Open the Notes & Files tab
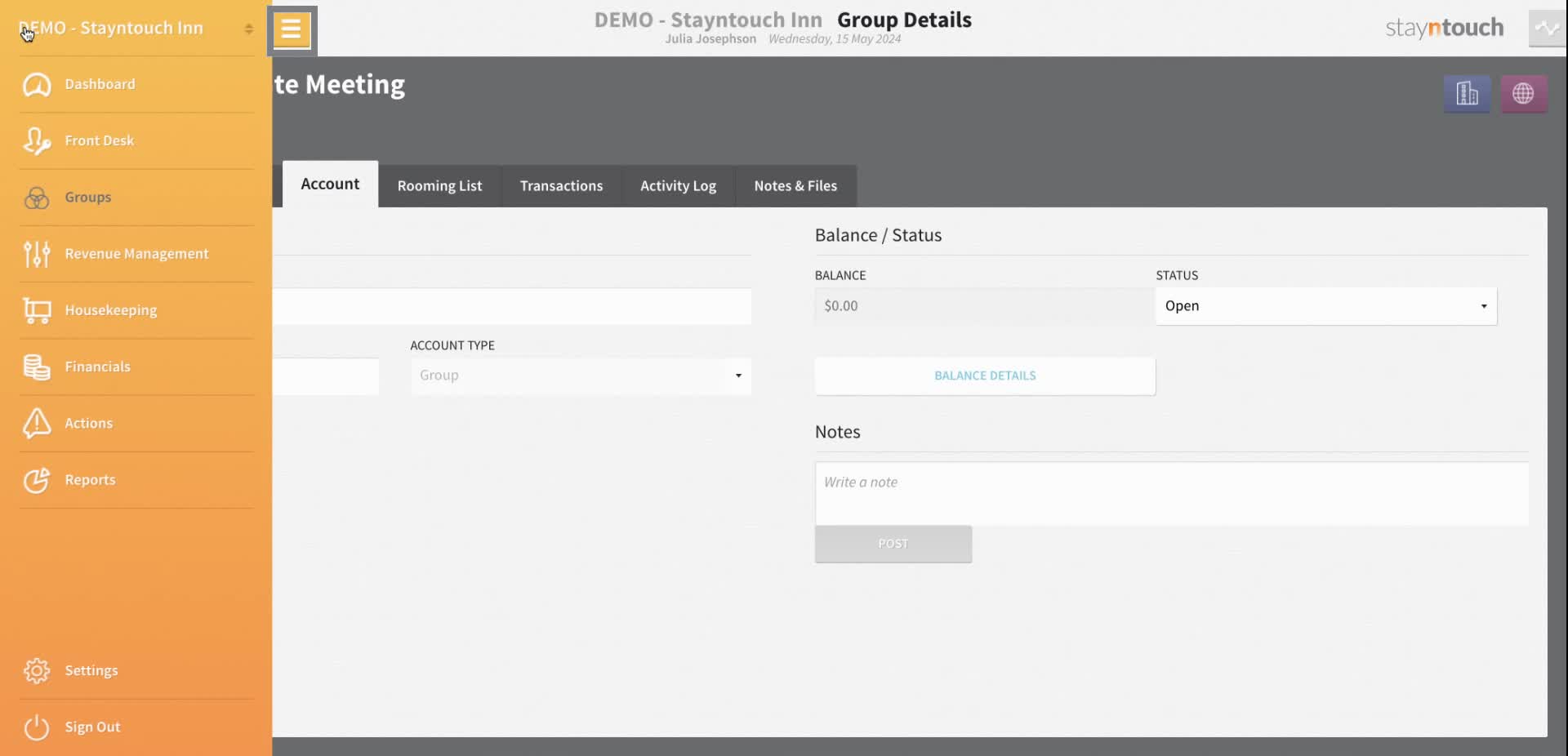1568x756 pixels. point(795,186)
